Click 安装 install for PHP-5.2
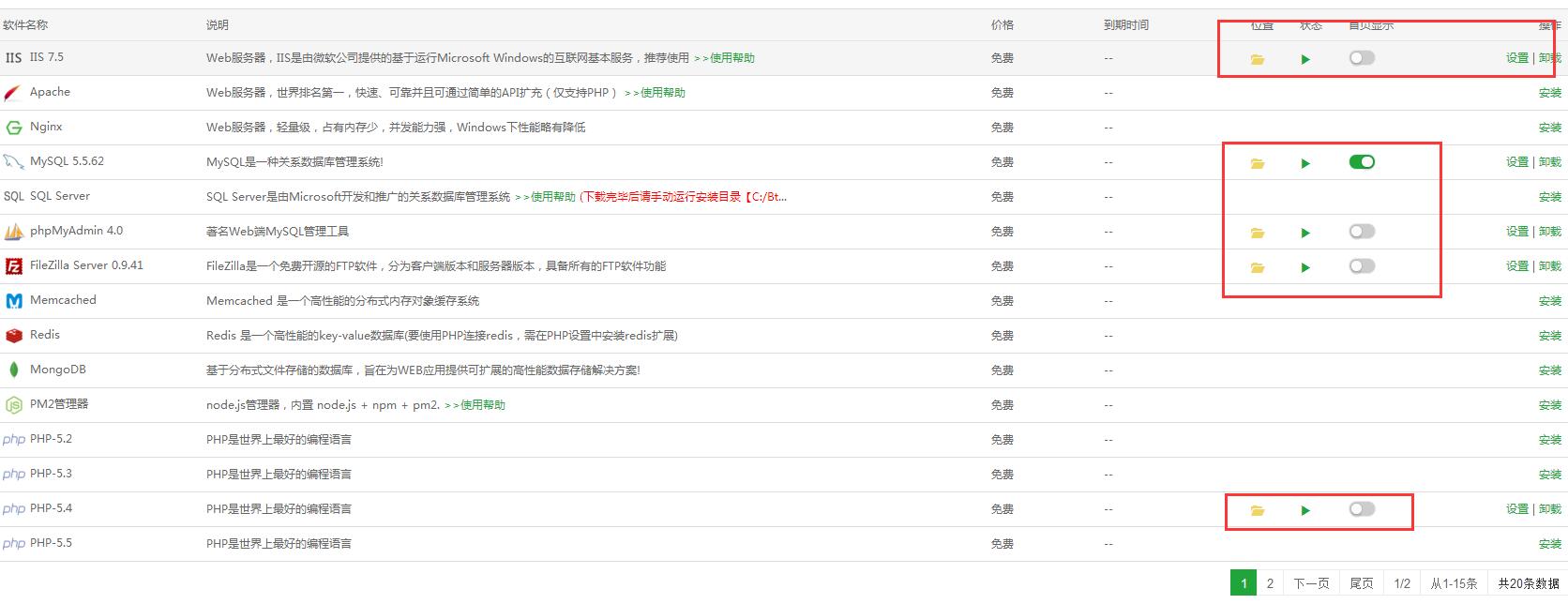This screenshot has width=1568, height=604. point(1550,440)
